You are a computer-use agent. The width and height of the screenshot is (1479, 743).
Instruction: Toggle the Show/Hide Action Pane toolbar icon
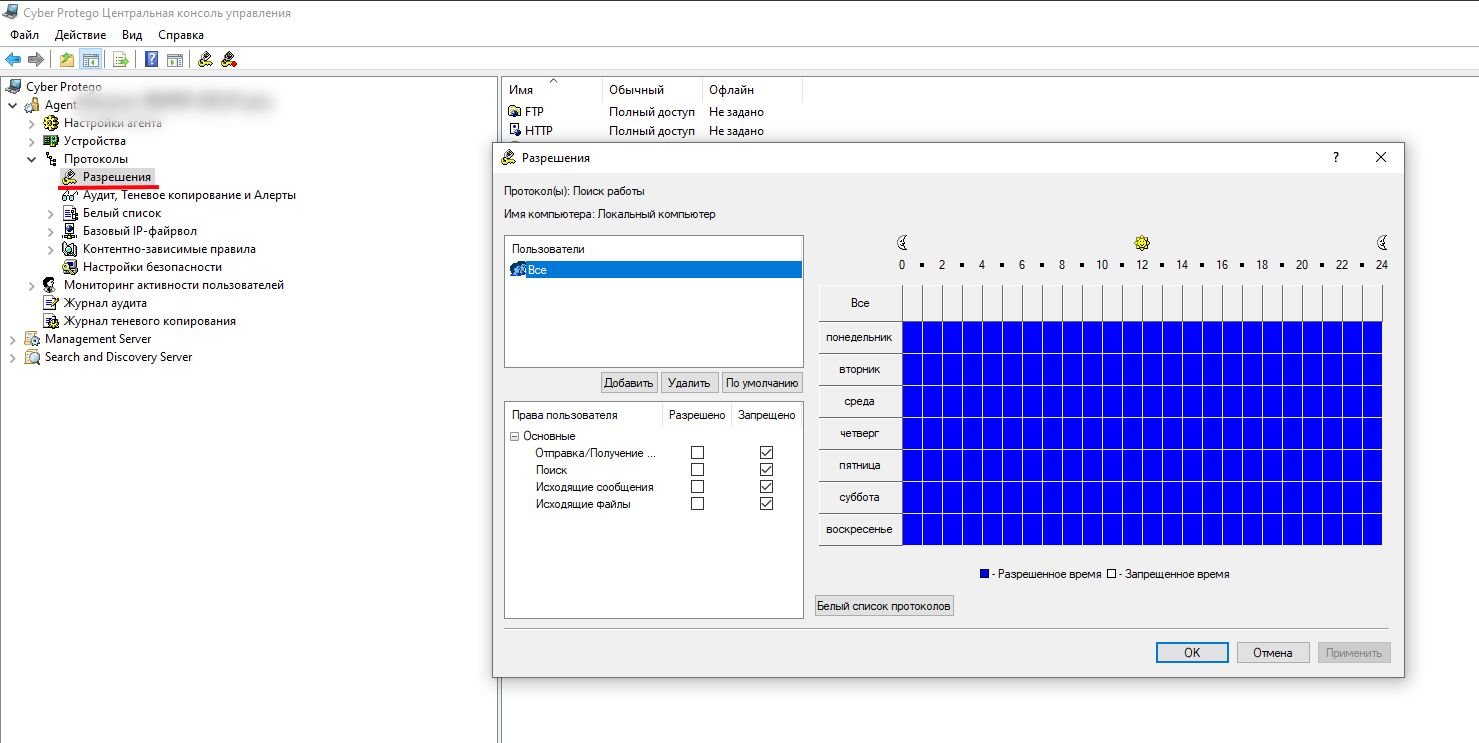point(174,60)
